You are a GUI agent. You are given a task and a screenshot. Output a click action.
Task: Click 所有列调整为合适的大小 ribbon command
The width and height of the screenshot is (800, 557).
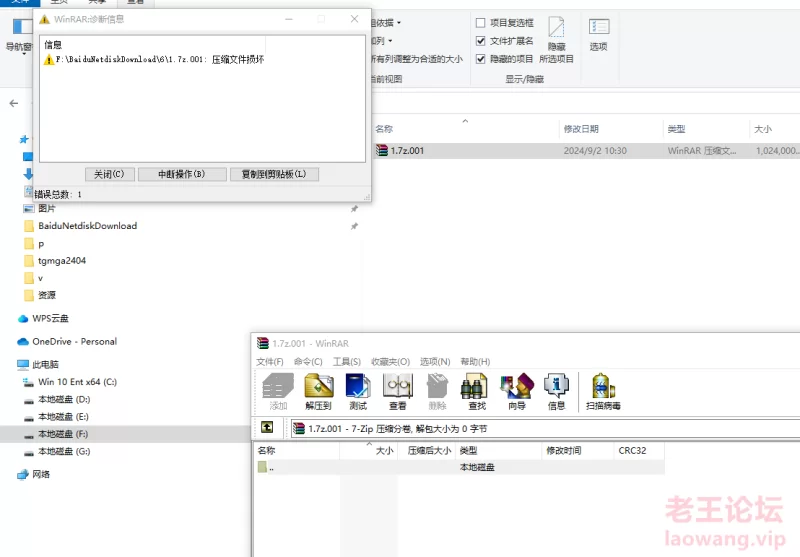417,59
